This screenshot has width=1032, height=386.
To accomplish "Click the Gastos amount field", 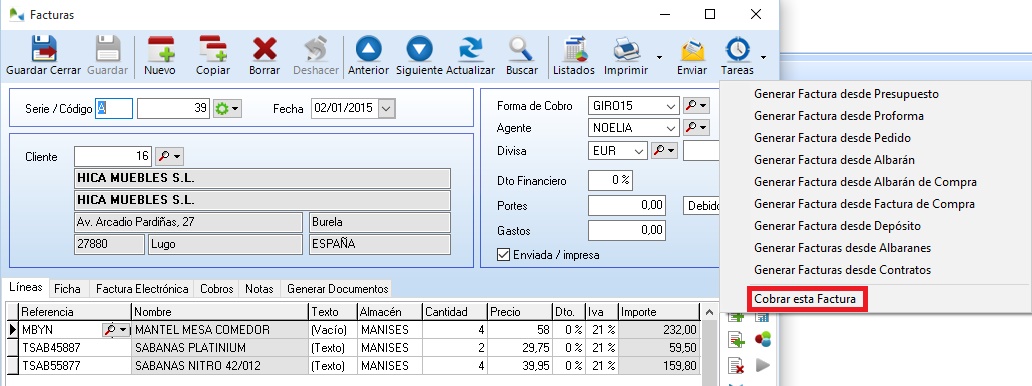I will 627,231.
